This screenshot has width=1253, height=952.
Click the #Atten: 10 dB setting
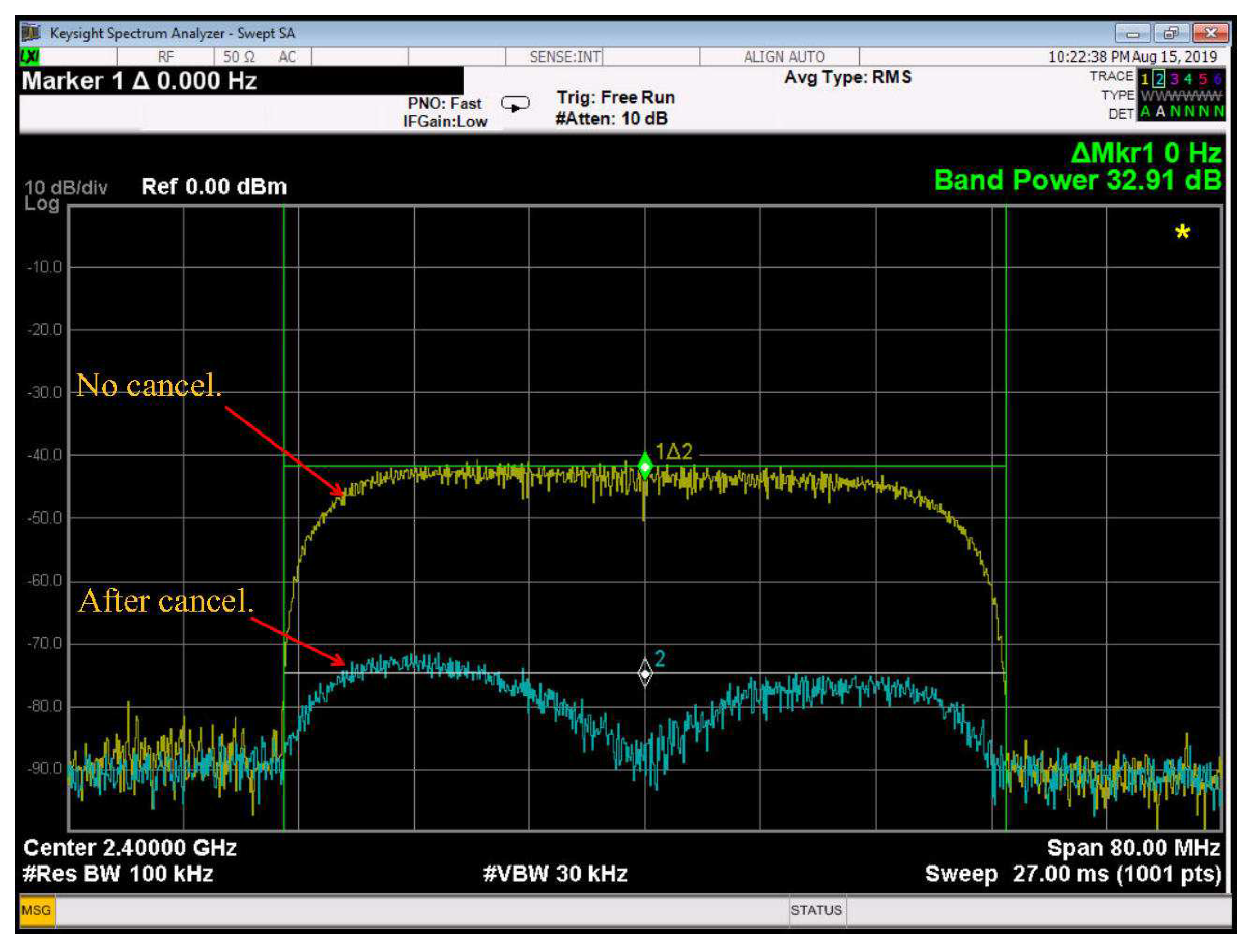pos(611,119)
